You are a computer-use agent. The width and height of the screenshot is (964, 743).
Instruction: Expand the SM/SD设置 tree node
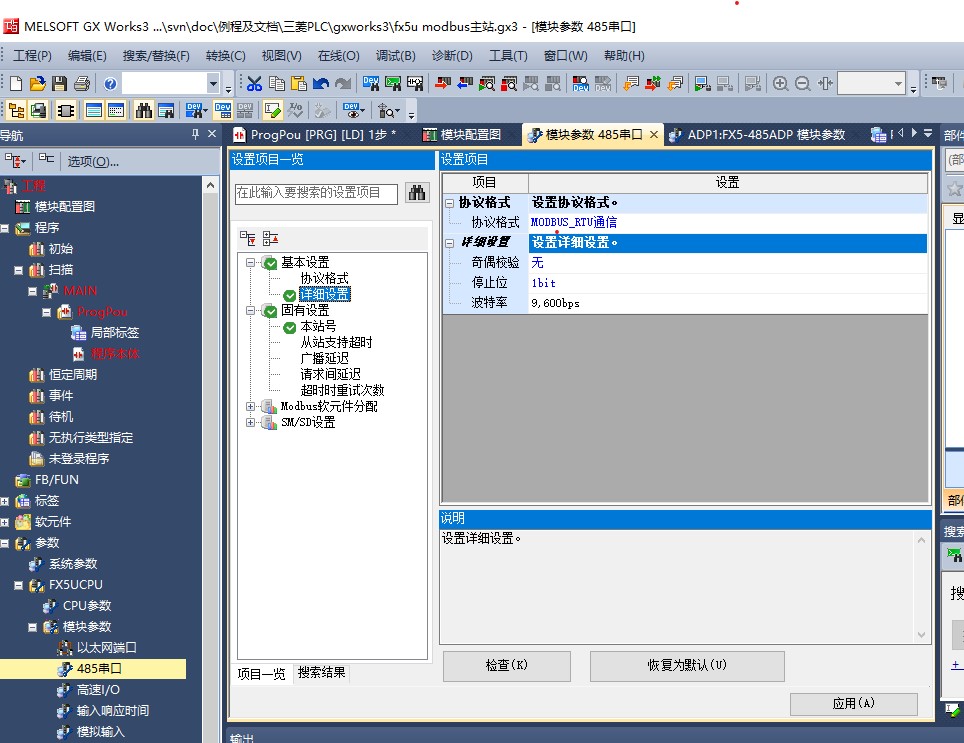pos(251,423)
